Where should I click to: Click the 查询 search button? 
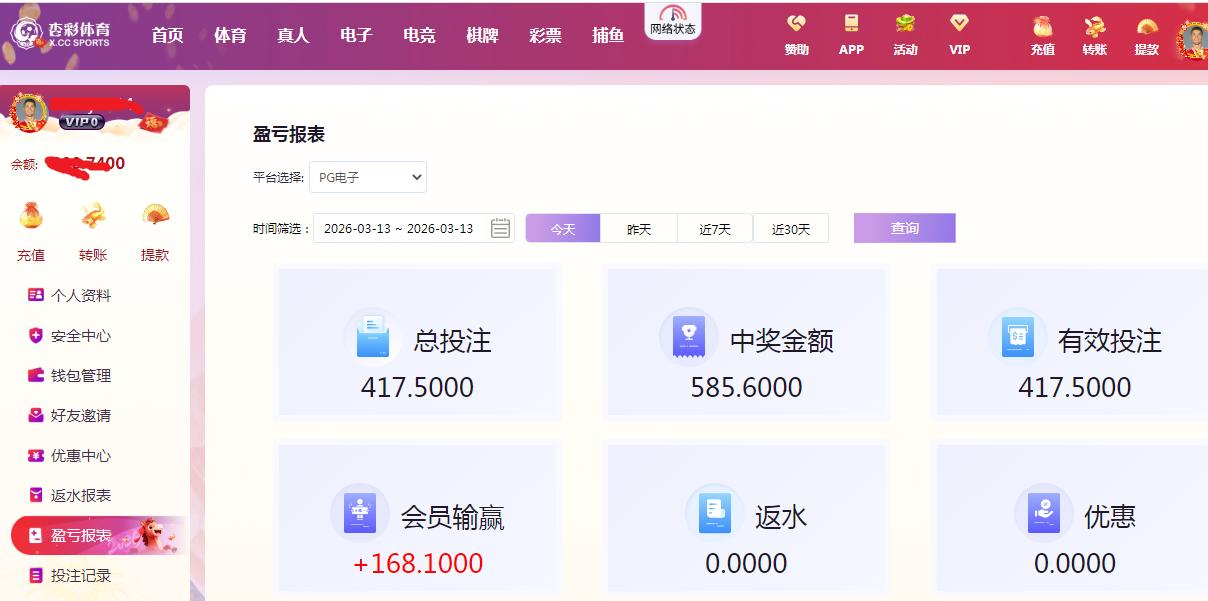click(905, 228)
